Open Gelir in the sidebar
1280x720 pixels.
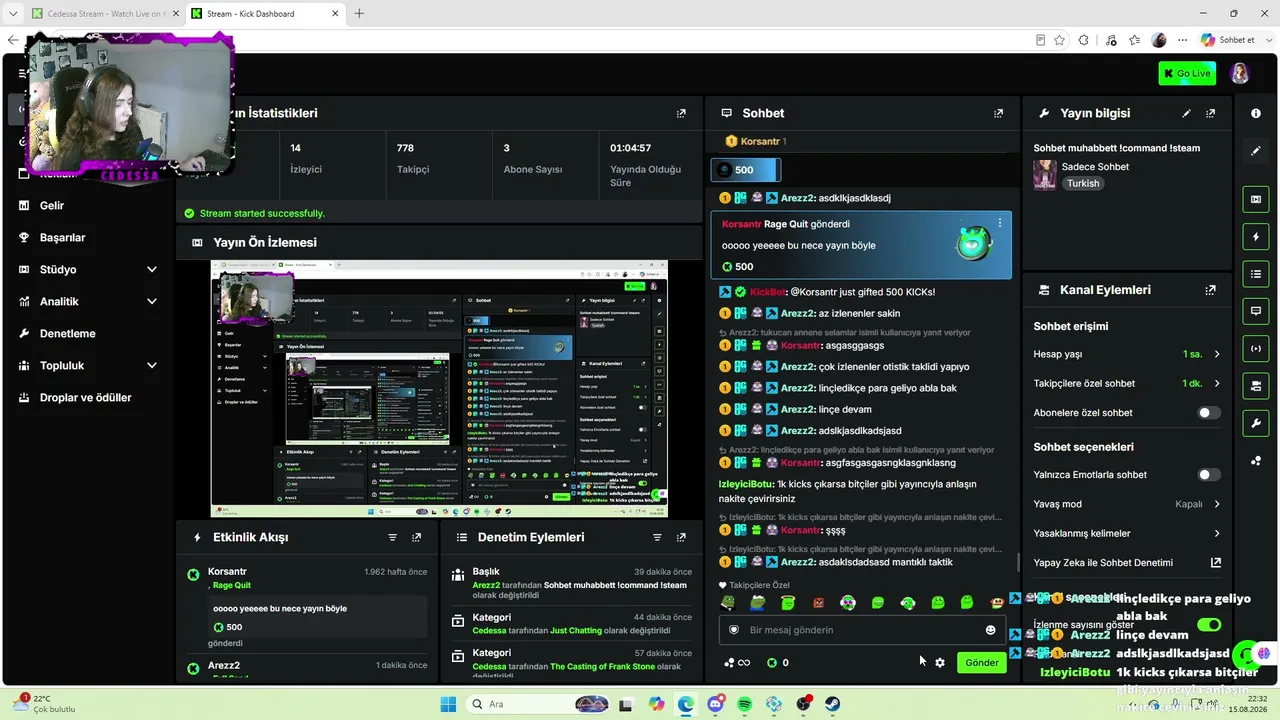tap(51, 206)
